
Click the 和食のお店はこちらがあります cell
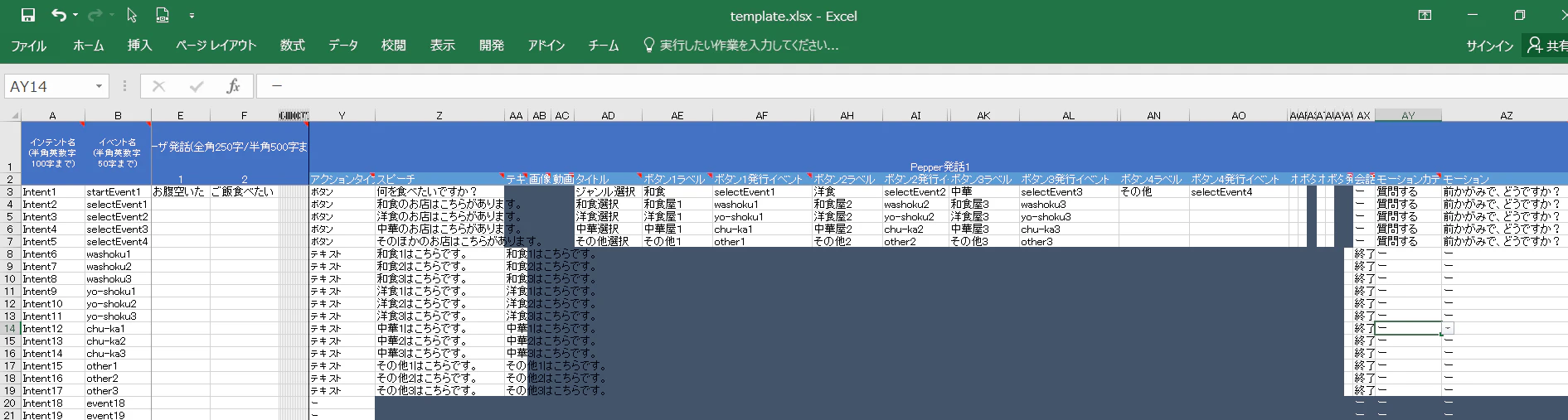pyautogui.click(x=439, y=205)
